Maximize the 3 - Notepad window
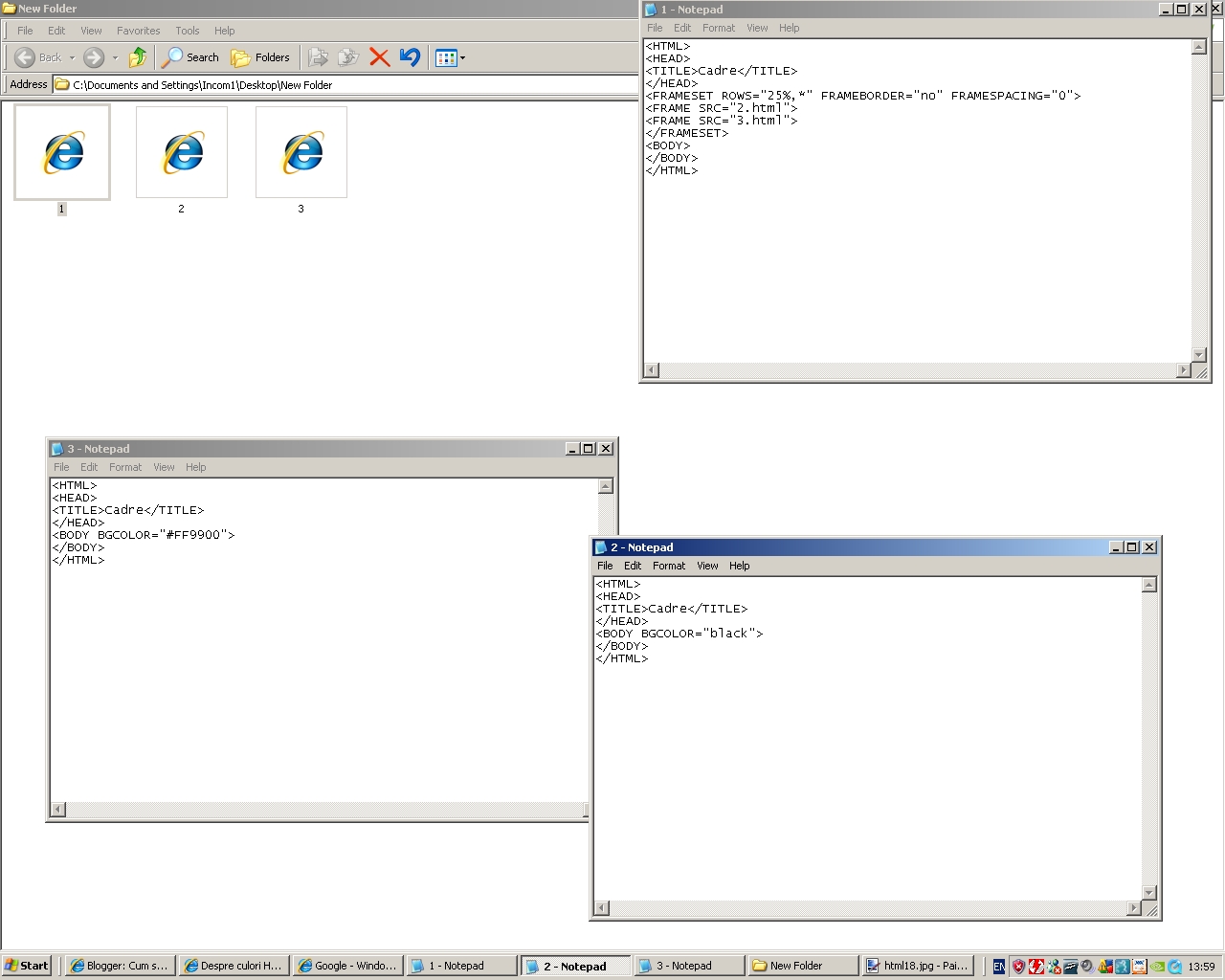Screen dimensions: 1225x980 point(589,449)
